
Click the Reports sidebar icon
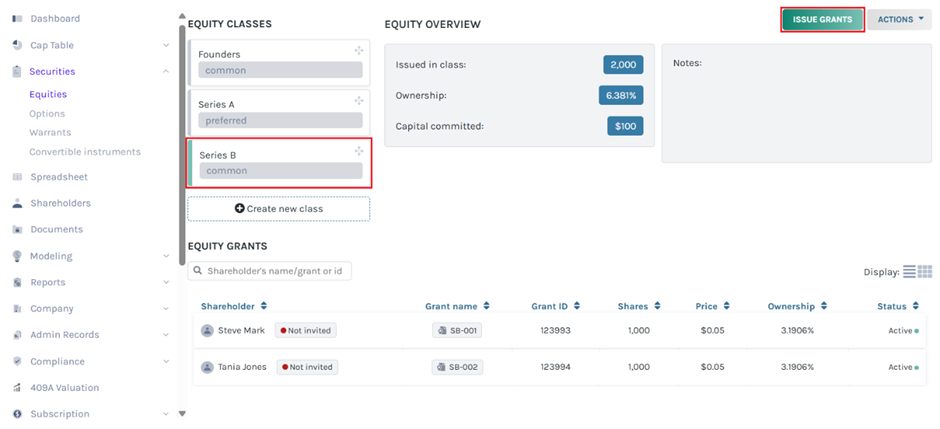click(x=17, y=282)
